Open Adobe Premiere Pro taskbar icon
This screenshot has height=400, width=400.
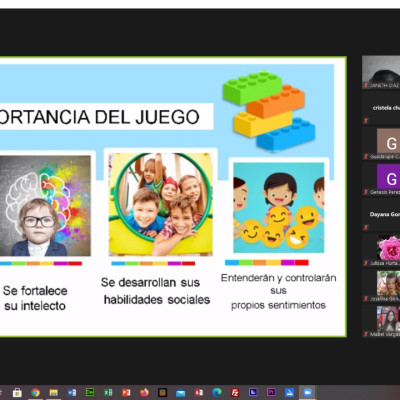pyautogui.click(x=271, y=392)
